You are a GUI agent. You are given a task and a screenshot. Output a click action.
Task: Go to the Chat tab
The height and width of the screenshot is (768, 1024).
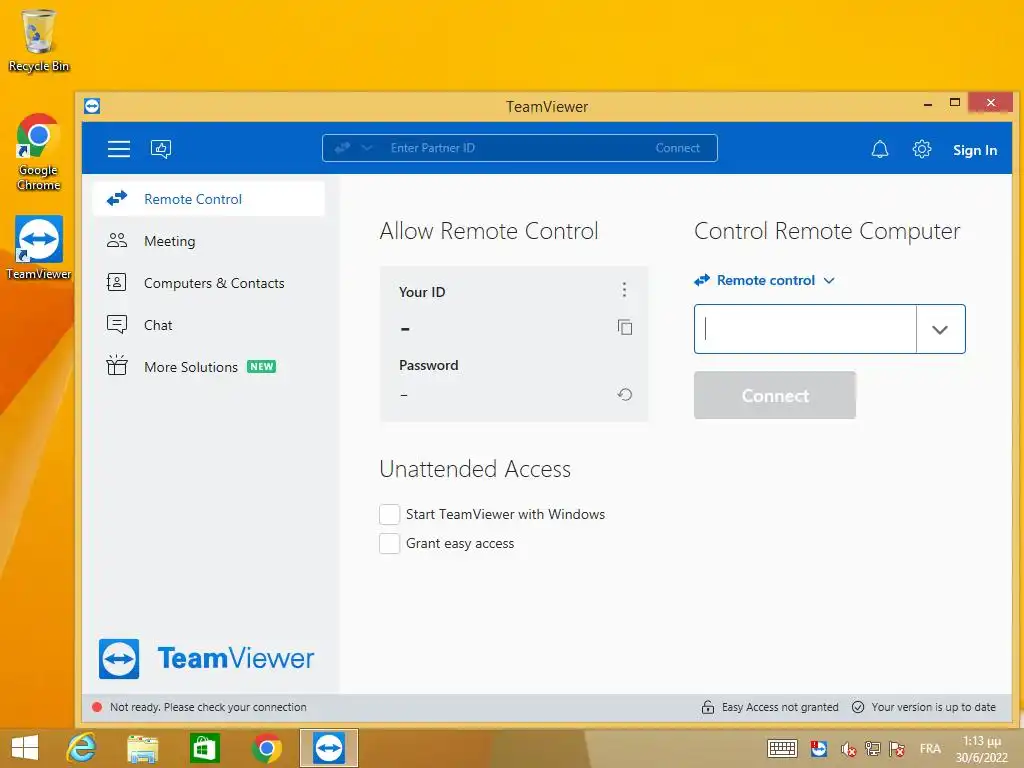[208, 325]
